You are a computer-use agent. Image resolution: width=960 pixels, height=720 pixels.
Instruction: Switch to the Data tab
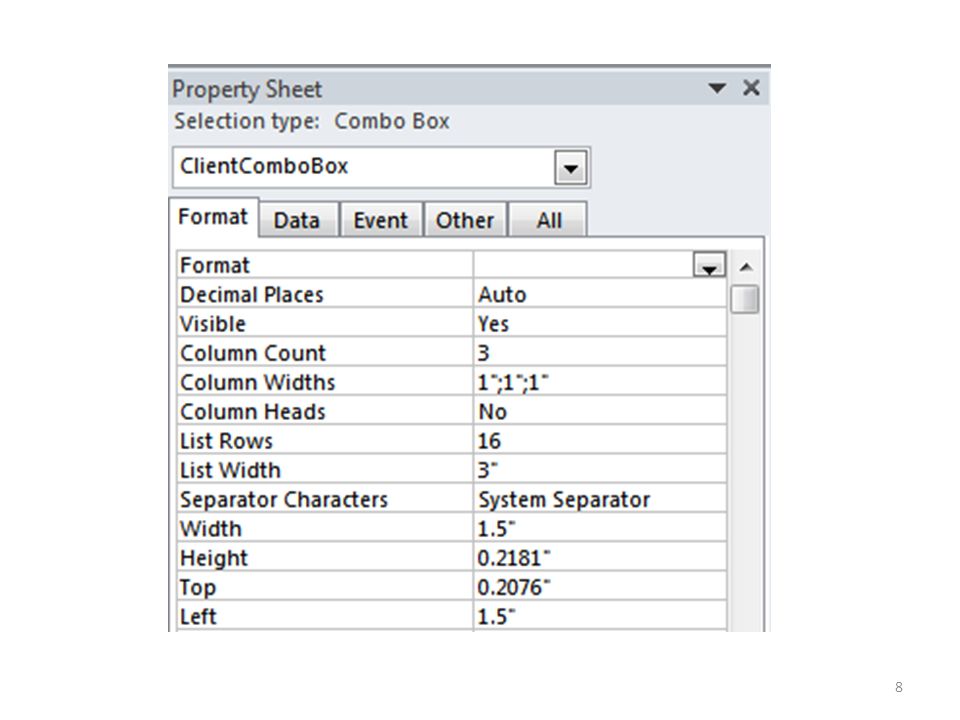(298, 220)
